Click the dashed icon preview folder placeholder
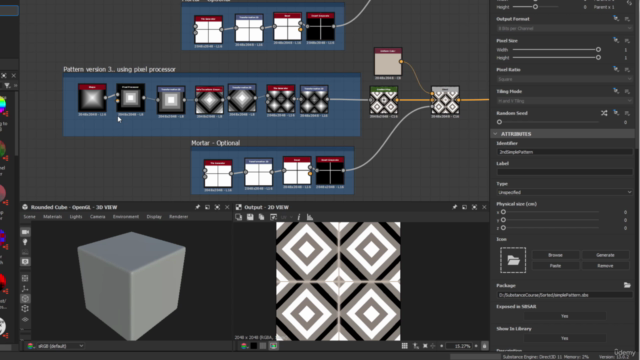This screenshot has width=640, height=360. pyautogui.click(x=513, y=260)
